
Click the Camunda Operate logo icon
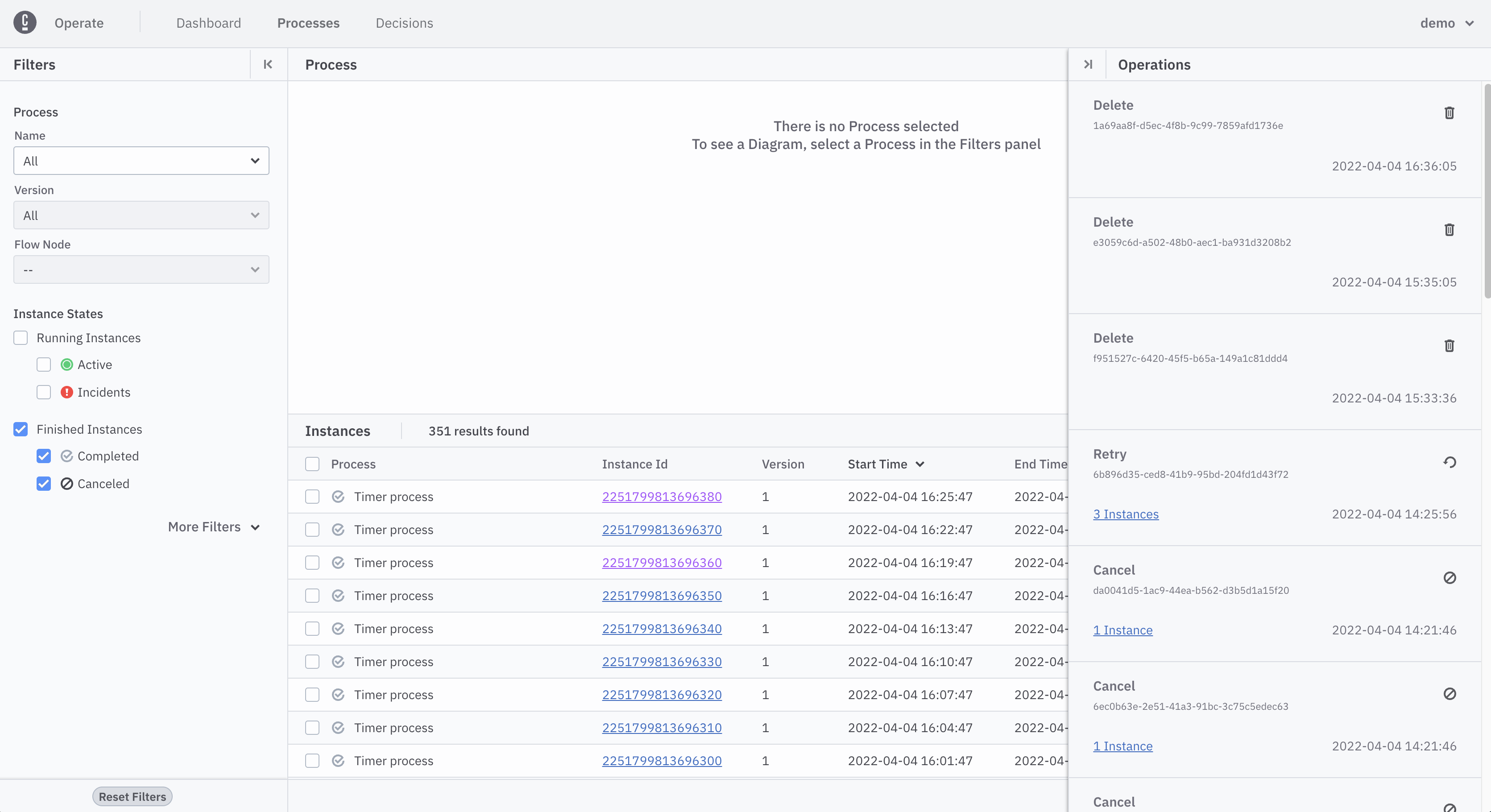tap(25, 23)
